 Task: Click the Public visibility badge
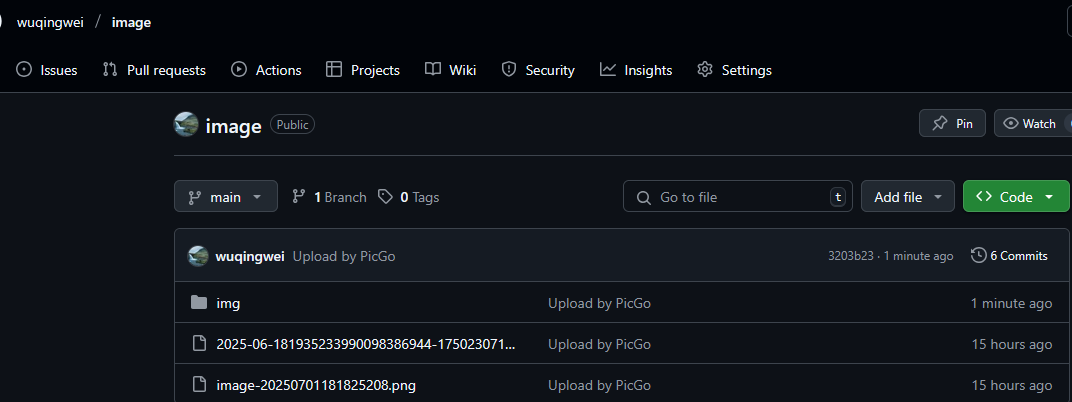[x=293, y=124]
